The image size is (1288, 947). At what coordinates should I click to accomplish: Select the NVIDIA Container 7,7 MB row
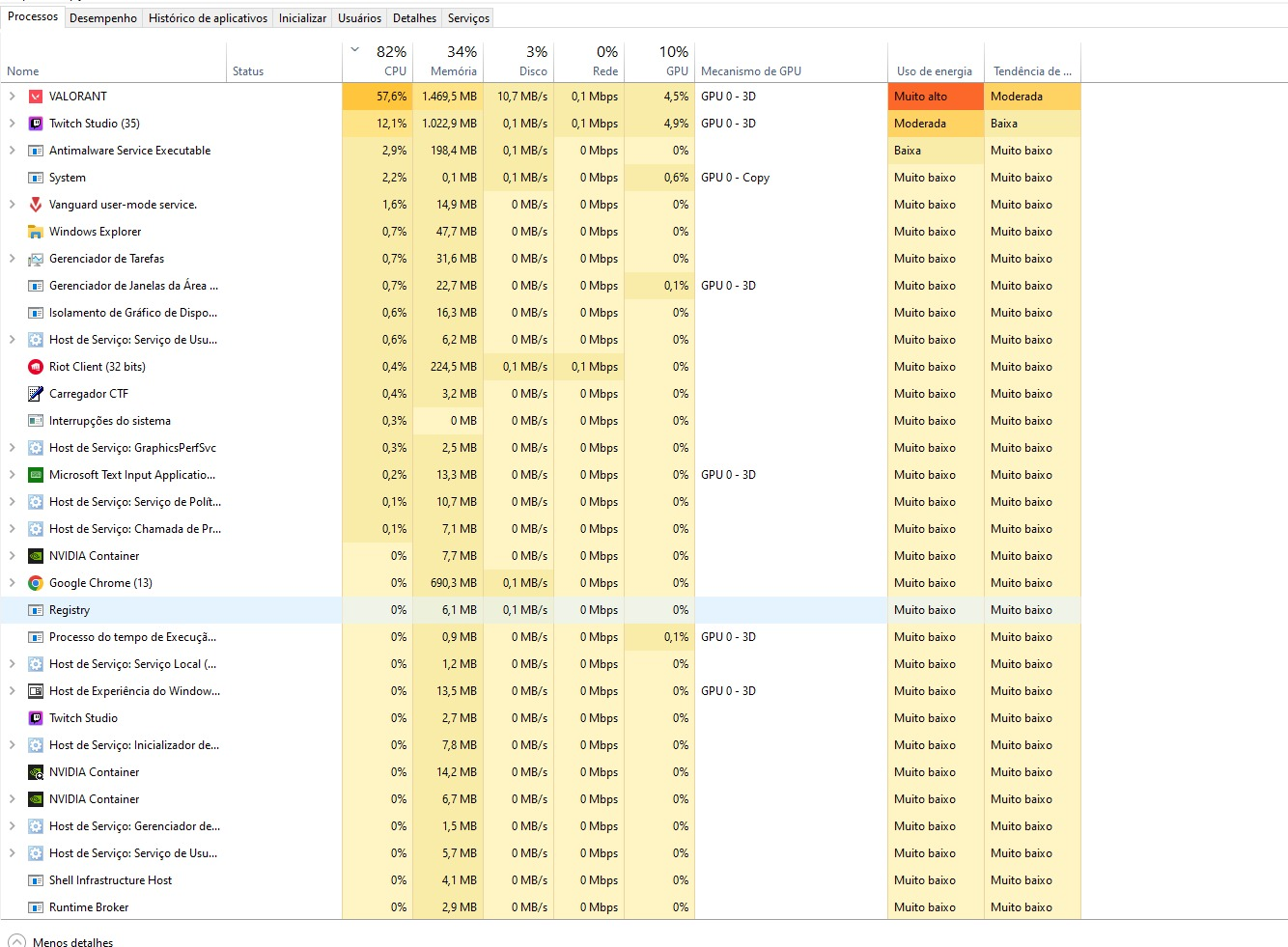pos(541,556)
